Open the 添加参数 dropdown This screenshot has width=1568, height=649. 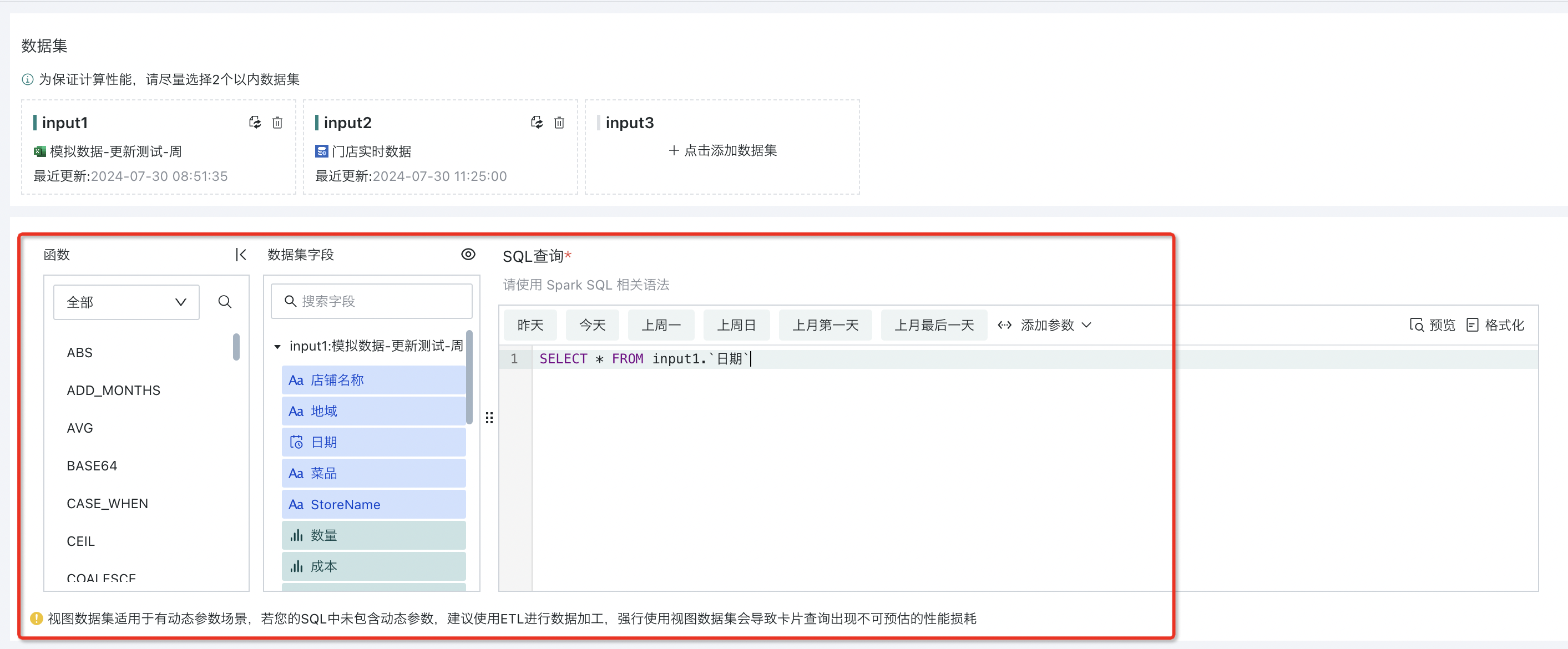[1045, 325]
